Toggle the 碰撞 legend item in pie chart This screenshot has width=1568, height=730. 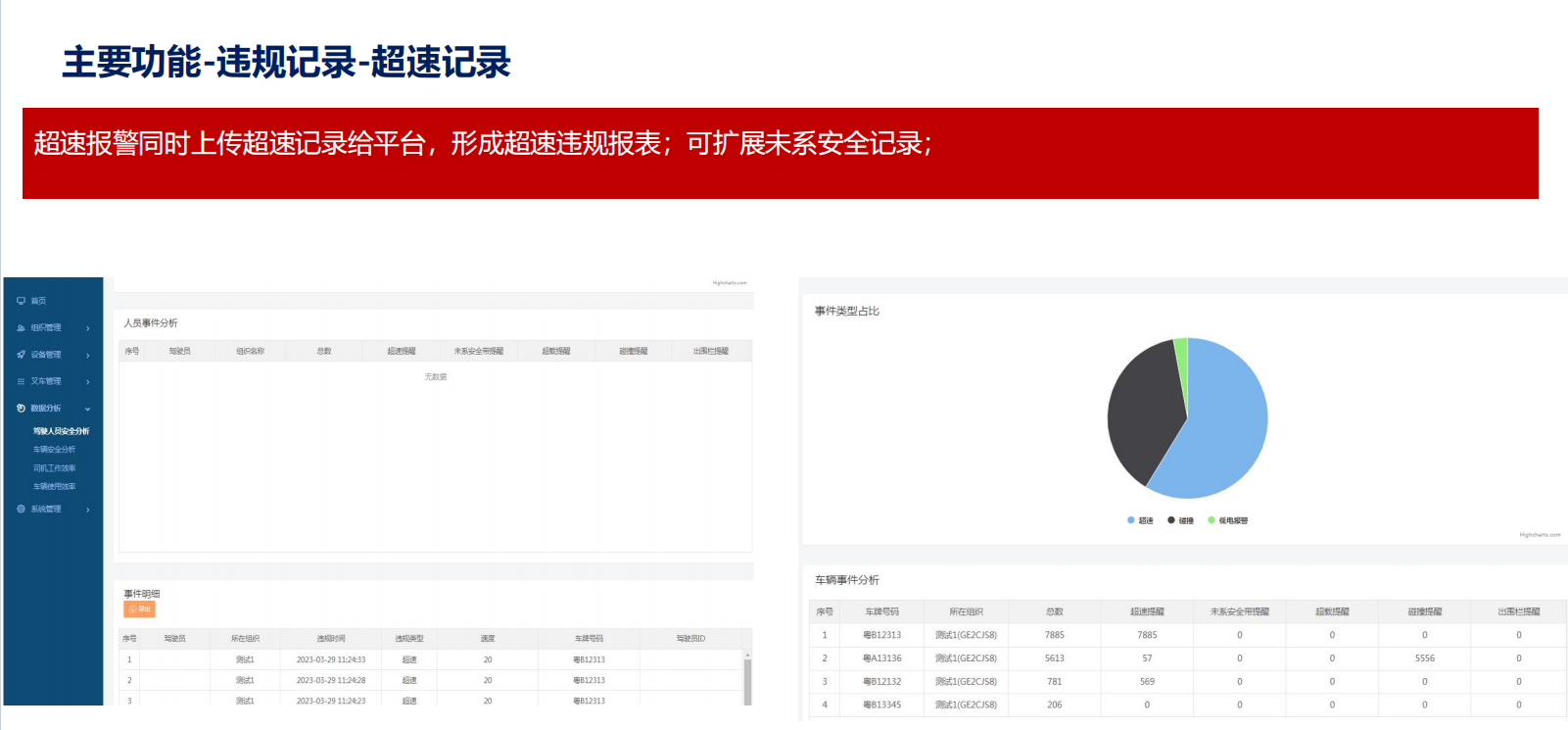pyautogui.click(x=1181, y=520)
